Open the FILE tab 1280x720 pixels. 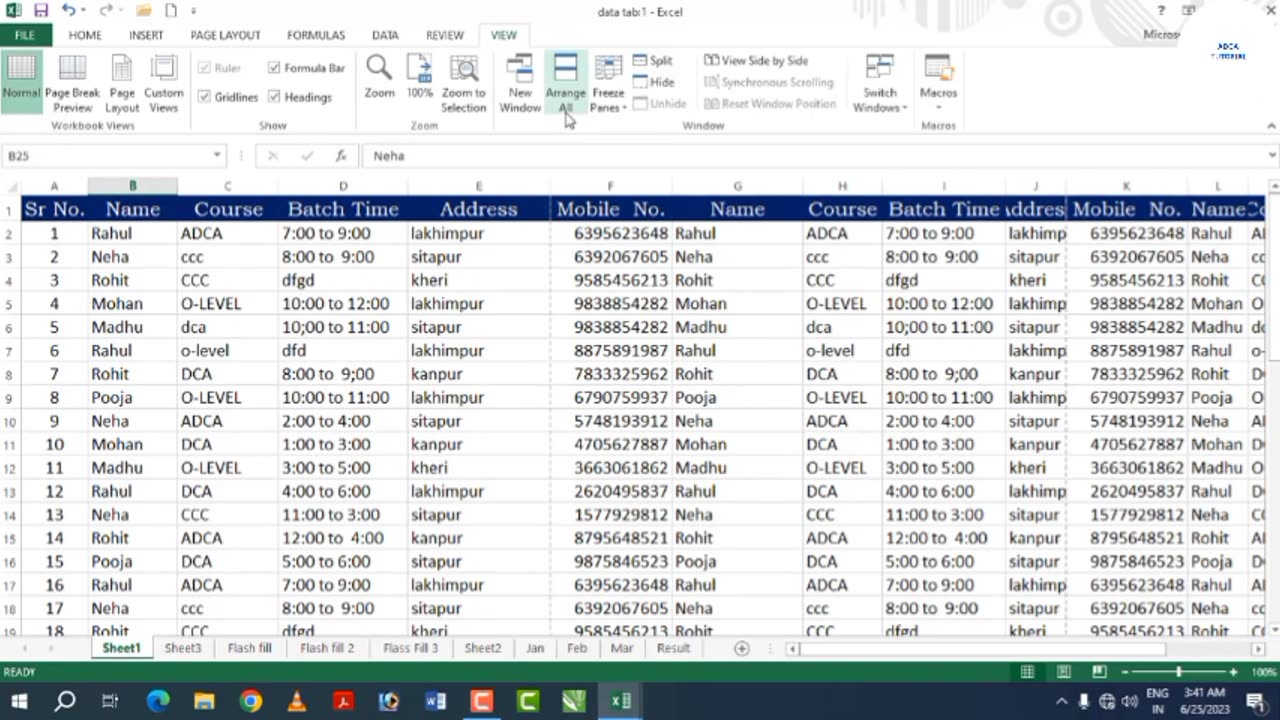click(25, 35)
